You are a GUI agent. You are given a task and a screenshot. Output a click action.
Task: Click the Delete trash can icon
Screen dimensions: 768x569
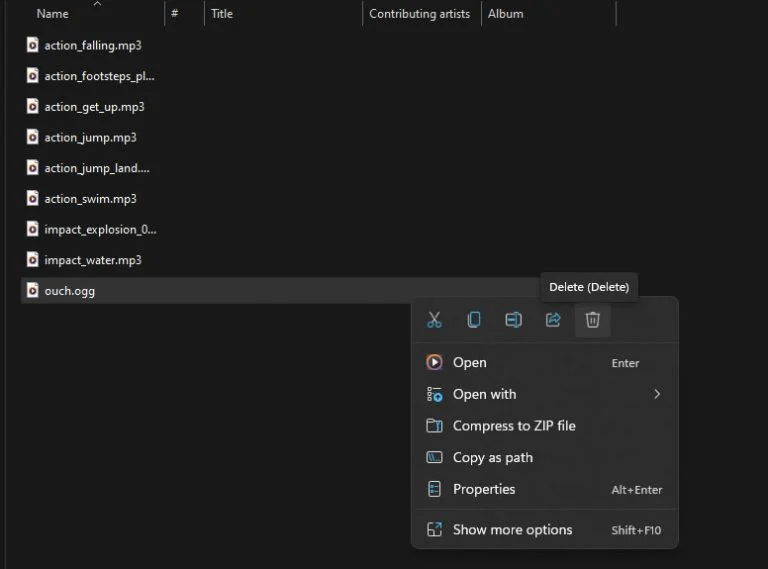[x=592, y=320]
